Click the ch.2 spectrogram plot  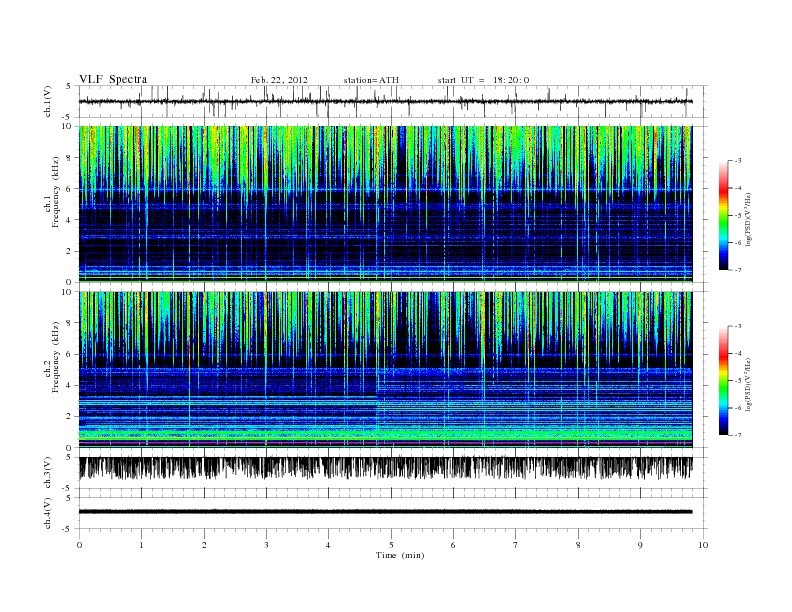[385, 369]
